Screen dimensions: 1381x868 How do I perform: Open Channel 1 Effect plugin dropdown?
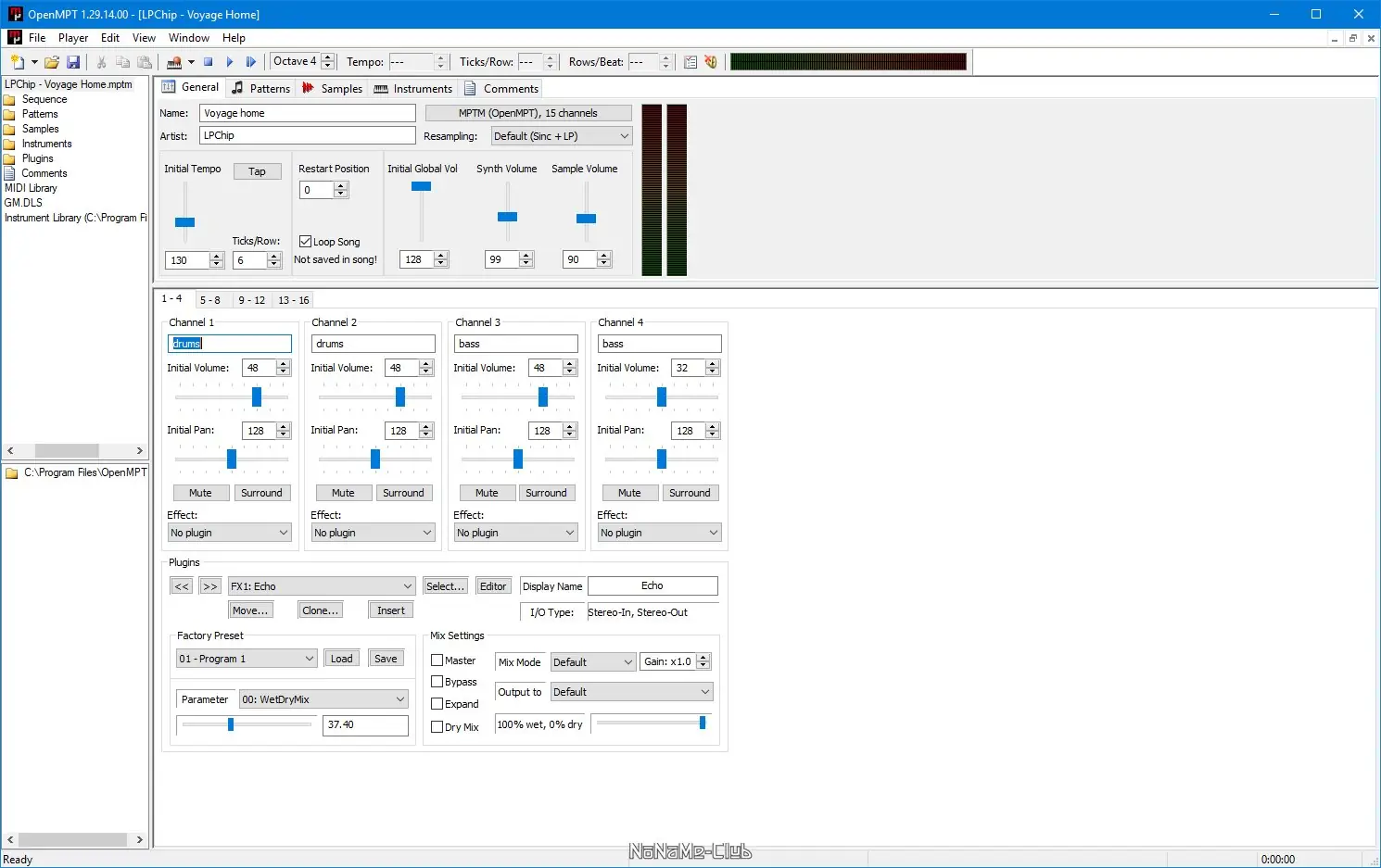[x=229, y=533]
